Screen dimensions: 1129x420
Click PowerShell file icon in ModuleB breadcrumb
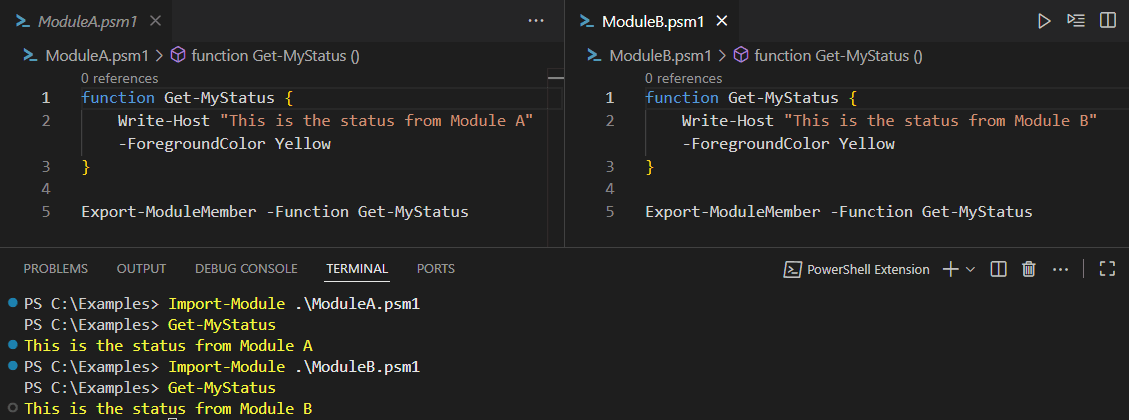point(594,55)
